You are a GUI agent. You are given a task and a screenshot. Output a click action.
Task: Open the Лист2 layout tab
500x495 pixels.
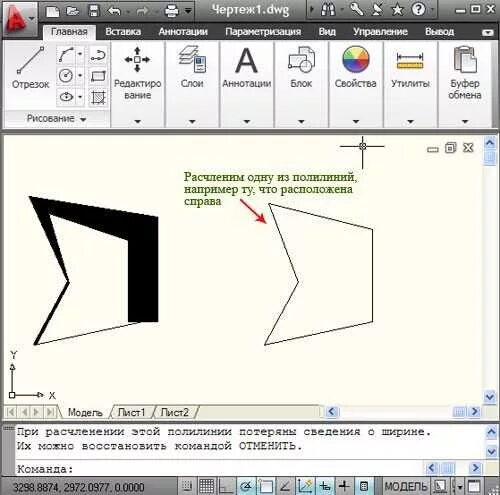(175, 413)
